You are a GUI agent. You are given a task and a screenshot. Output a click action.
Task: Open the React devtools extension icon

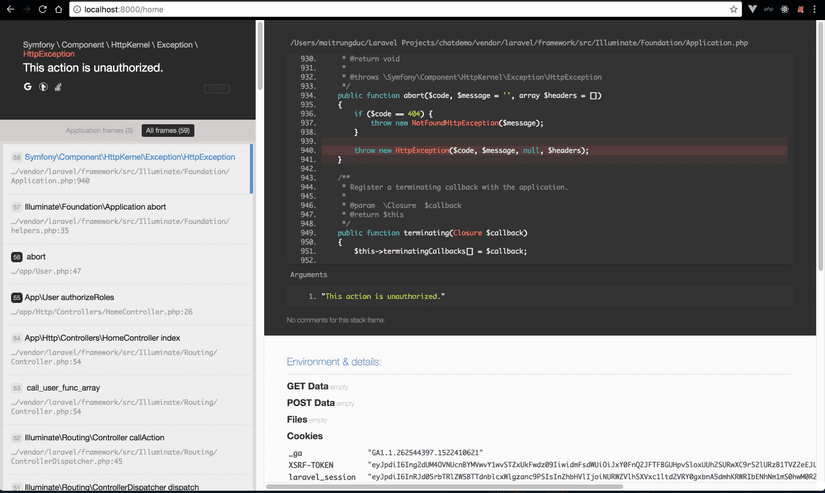click(784, 9)
